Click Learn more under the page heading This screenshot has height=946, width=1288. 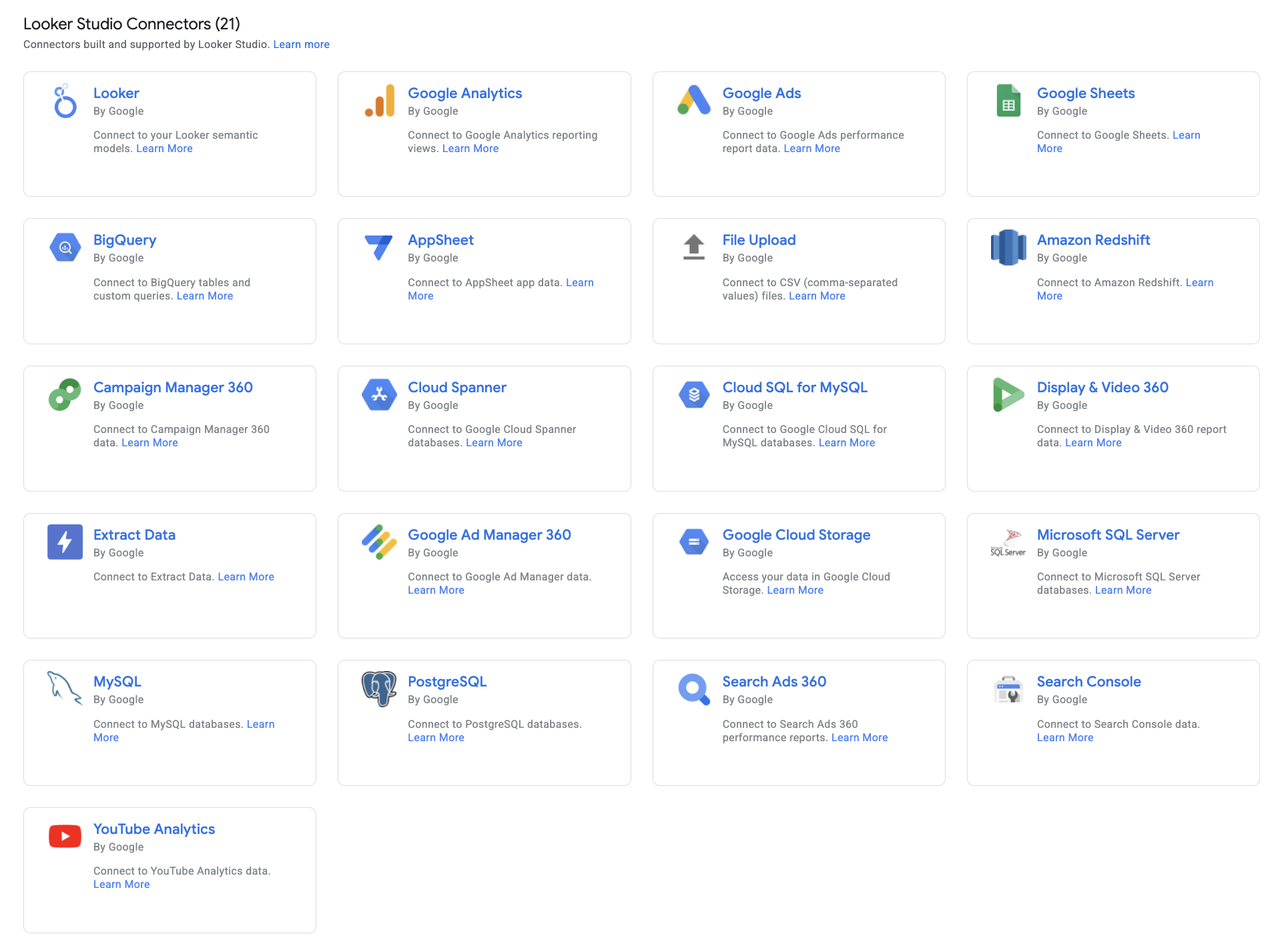point(301,44)
